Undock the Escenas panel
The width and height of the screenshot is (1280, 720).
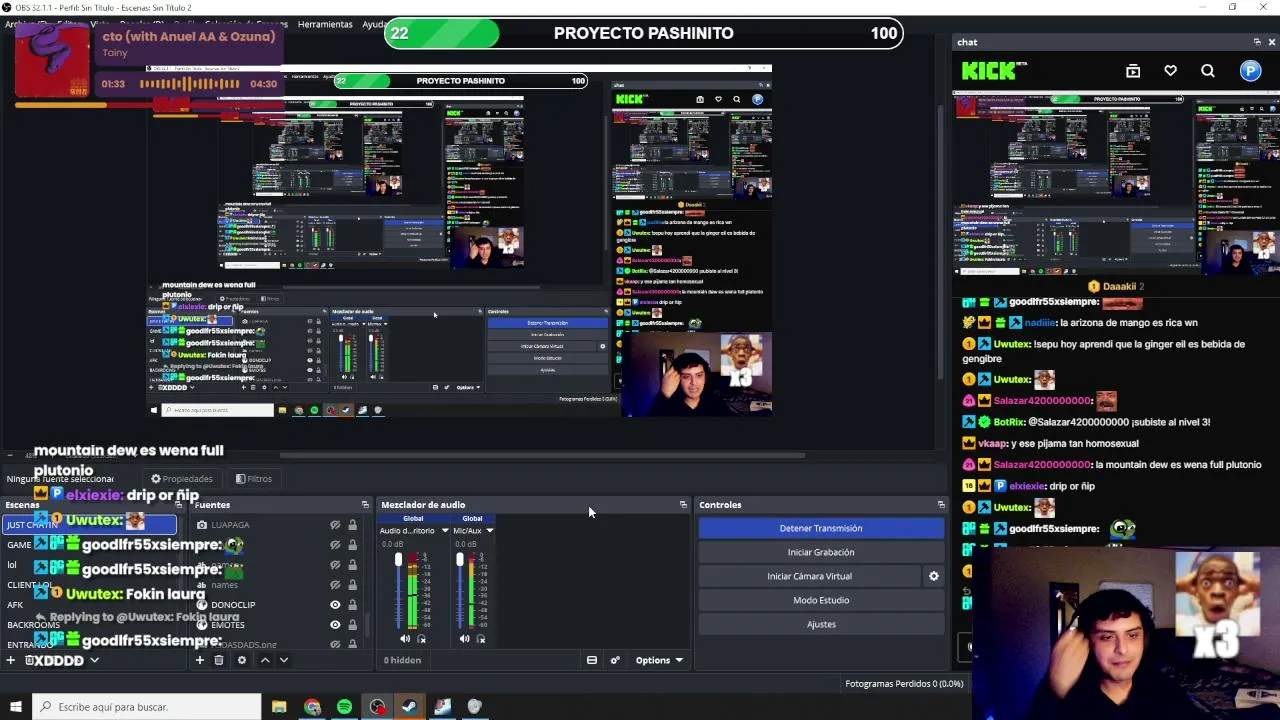click(178, 505)
